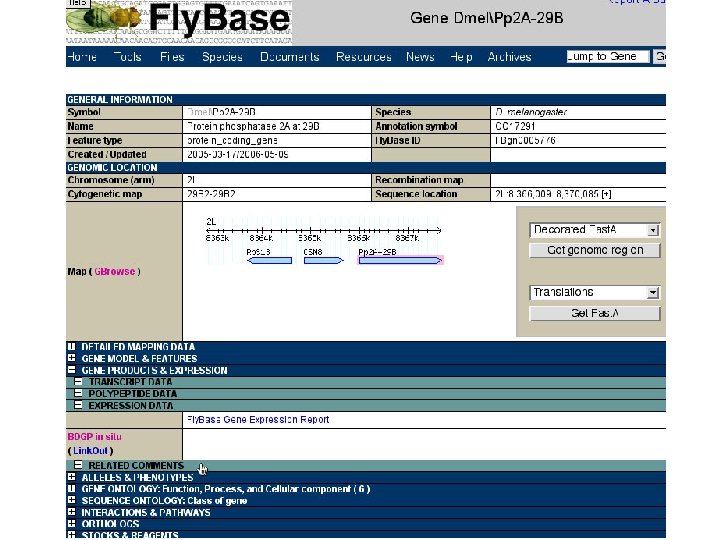Image resolution: width=720 pixels, height=540 pixels.
Task: Open the LinkOut link
Action: pos(90,451)
